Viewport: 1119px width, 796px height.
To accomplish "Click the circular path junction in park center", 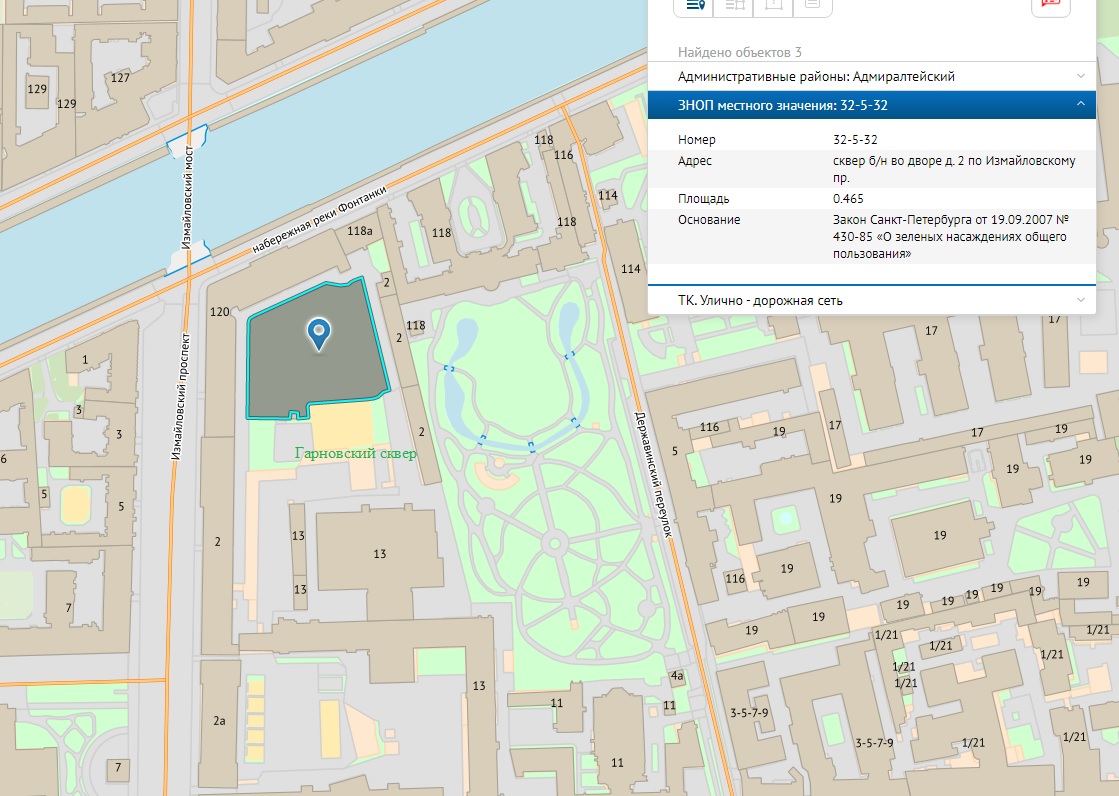I will pos(553,544).
